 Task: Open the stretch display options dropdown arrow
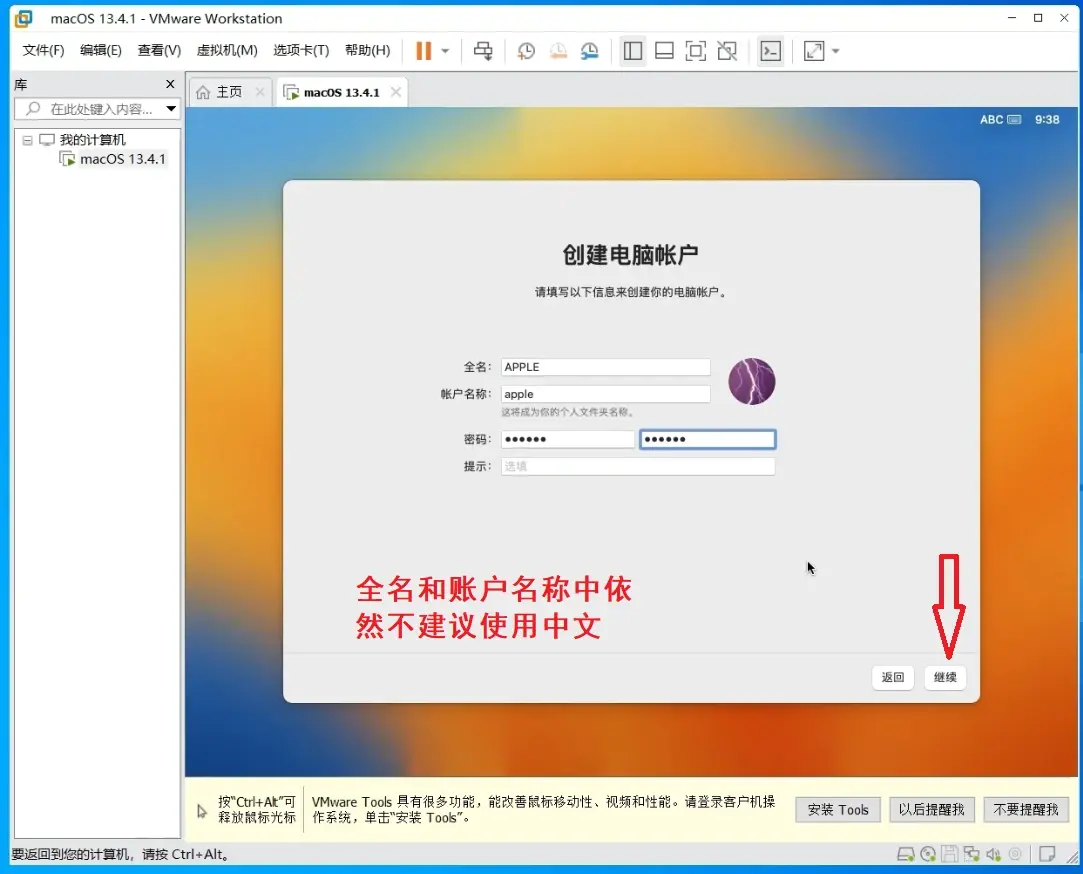point(836,50)
